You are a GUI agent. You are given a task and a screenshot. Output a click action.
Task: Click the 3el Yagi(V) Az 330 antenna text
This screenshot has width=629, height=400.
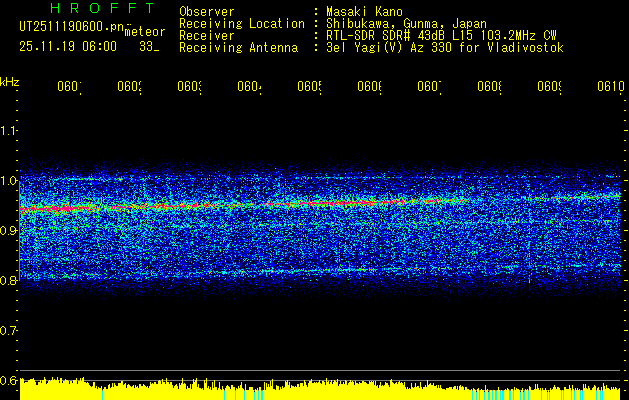pyautogui.click(x=445, y=48)
